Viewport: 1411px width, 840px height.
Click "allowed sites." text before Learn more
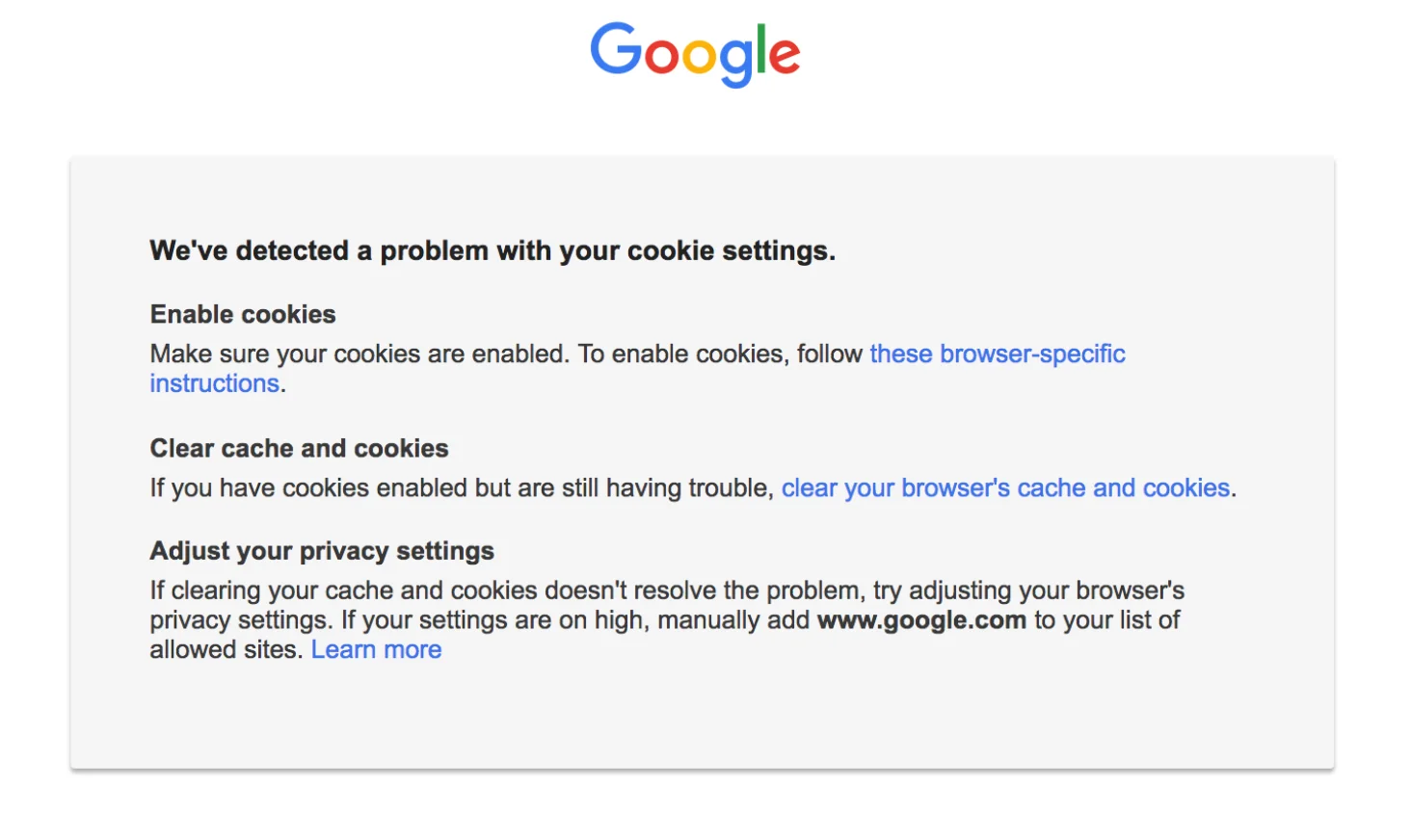(x=226, y=649)
